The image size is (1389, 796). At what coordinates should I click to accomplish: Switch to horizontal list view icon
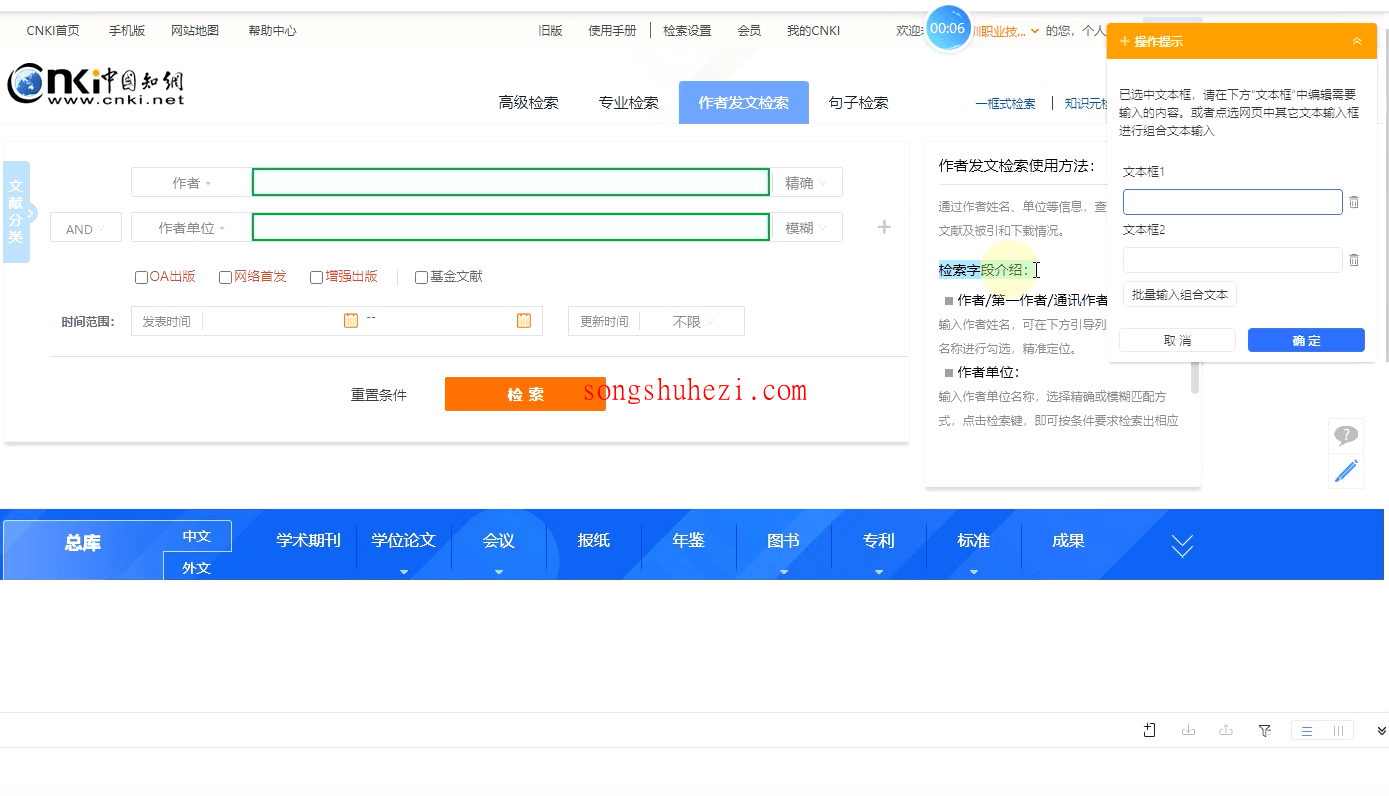point(1306,732)
